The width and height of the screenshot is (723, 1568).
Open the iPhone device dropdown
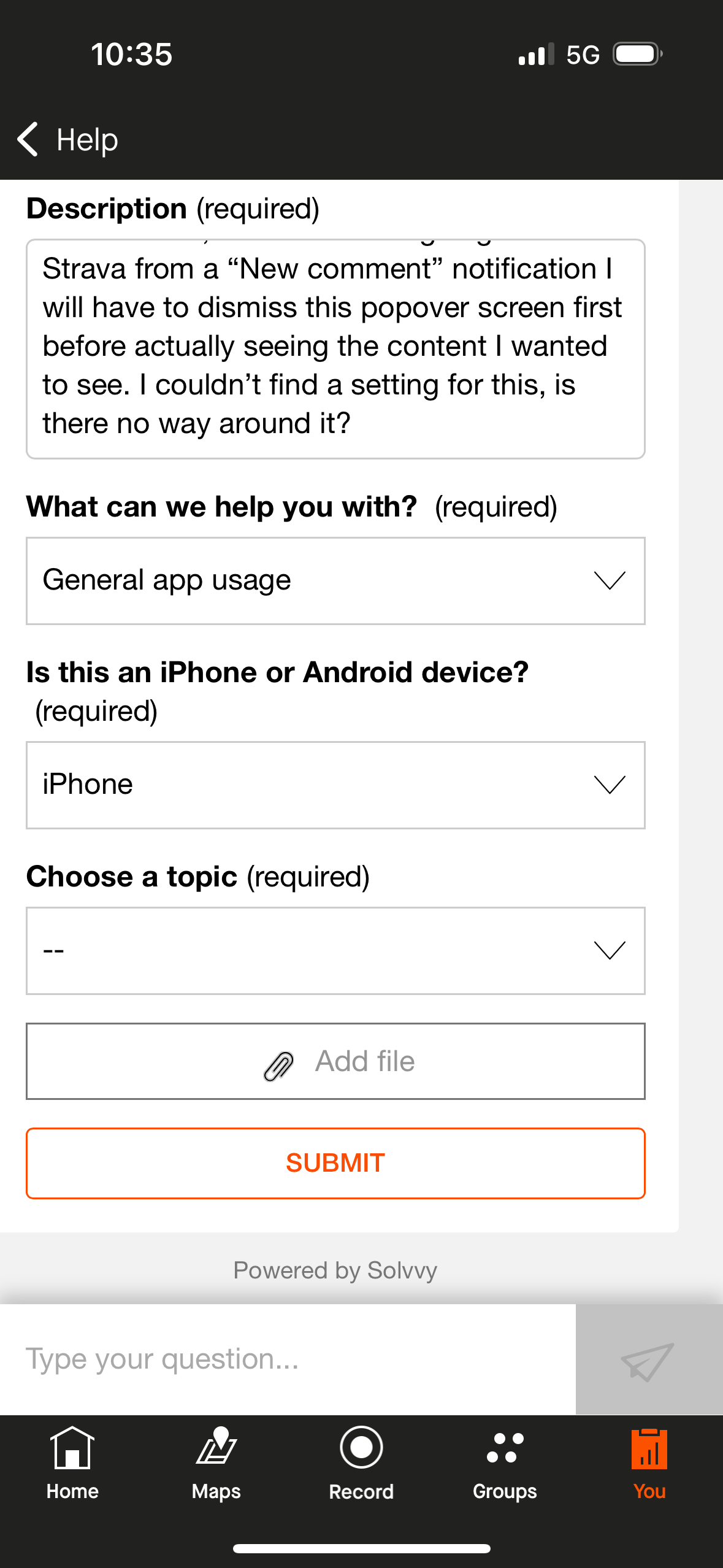(x=335, y=785)
